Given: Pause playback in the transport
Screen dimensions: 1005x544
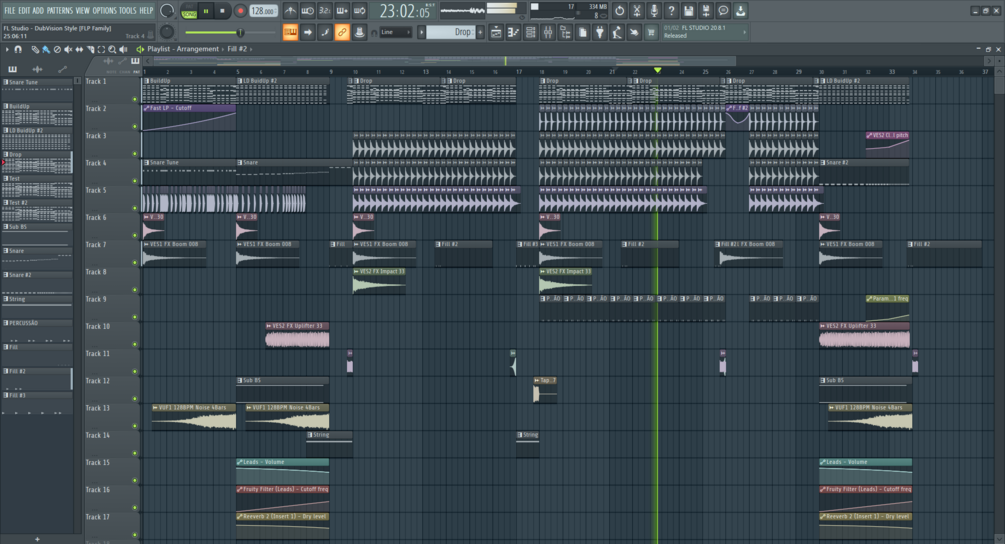Looking at the screenshot, I should [x=206, y=11].
